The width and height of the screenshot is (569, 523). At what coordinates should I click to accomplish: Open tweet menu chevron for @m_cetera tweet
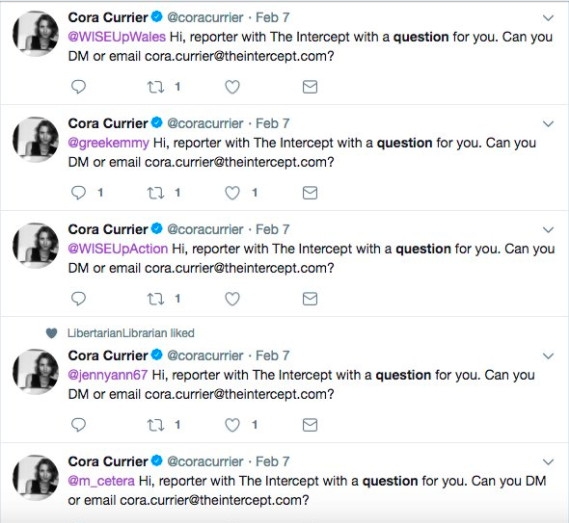548,462
